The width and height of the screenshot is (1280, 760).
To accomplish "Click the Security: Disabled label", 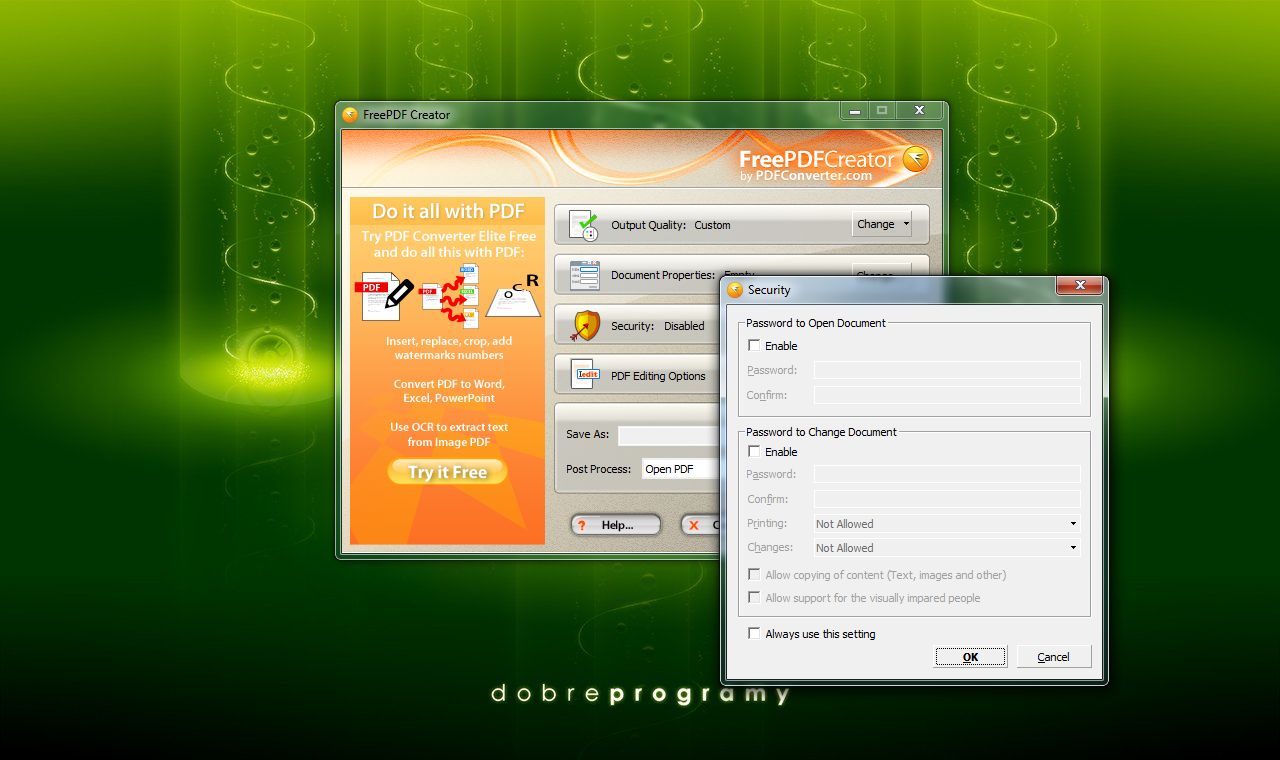I will coord(657,326).
